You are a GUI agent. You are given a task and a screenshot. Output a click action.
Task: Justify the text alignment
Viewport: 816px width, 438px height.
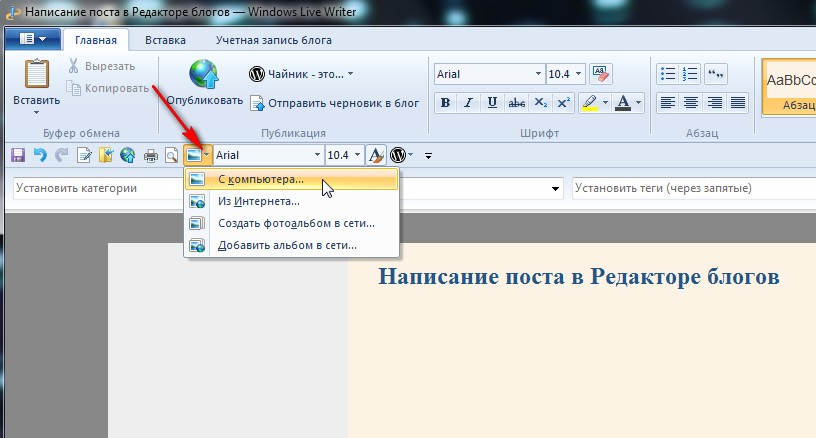(x=738, y=102)
